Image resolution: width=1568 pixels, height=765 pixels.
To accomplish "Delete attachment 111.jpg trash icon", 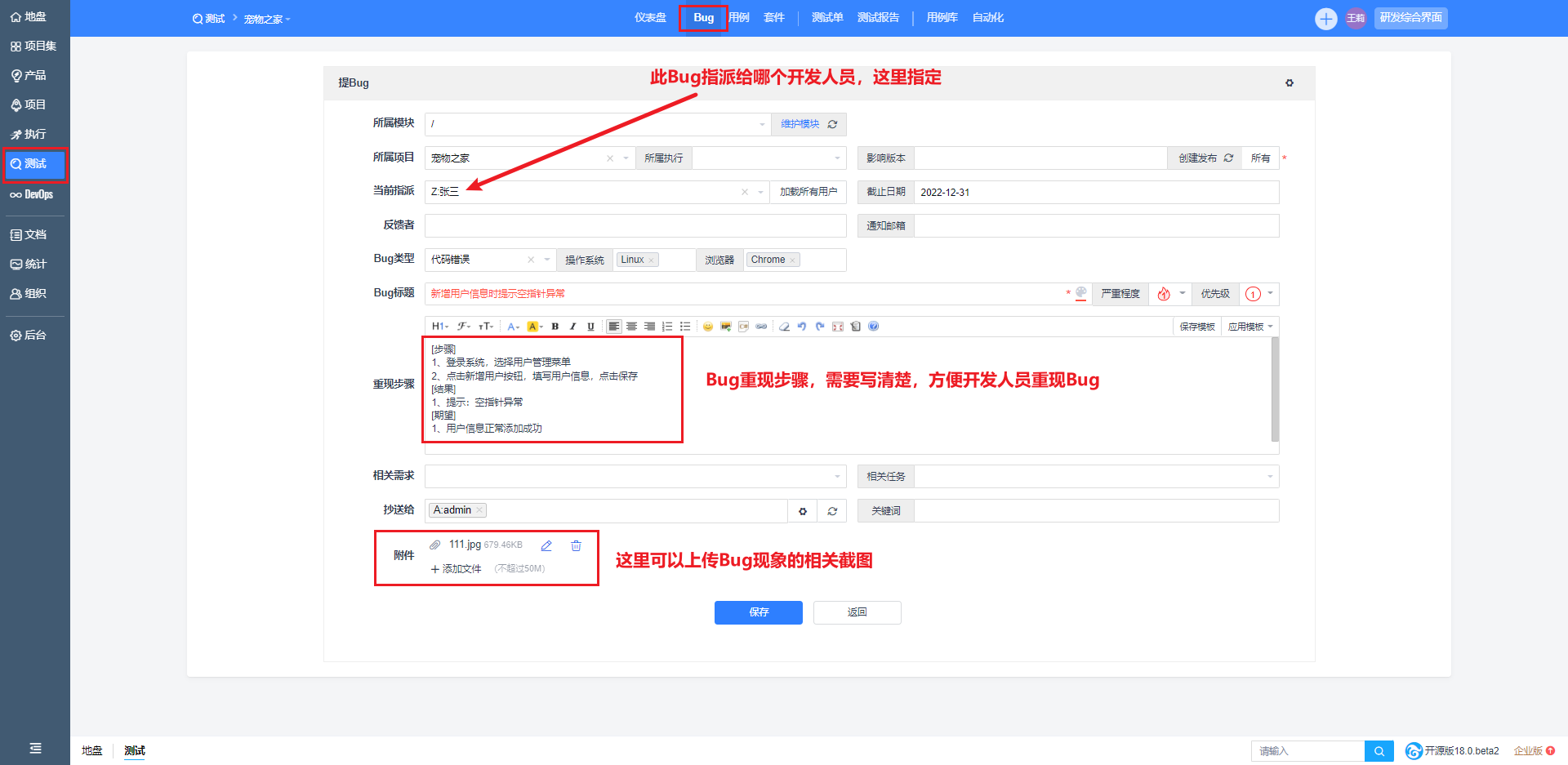I will (576, 545).
